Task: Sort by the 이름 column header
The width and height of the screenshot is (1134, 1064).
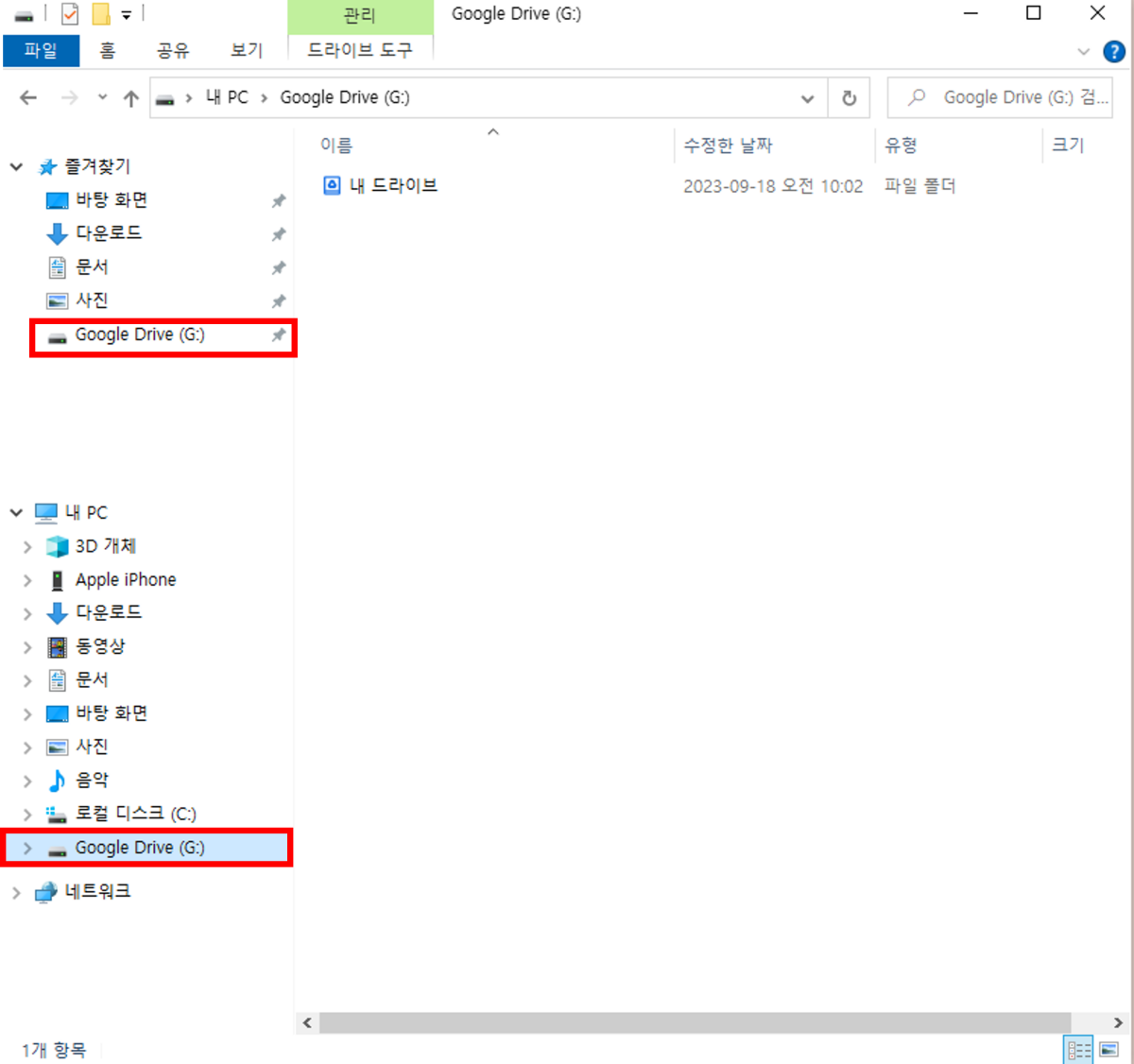Action: 336,146
